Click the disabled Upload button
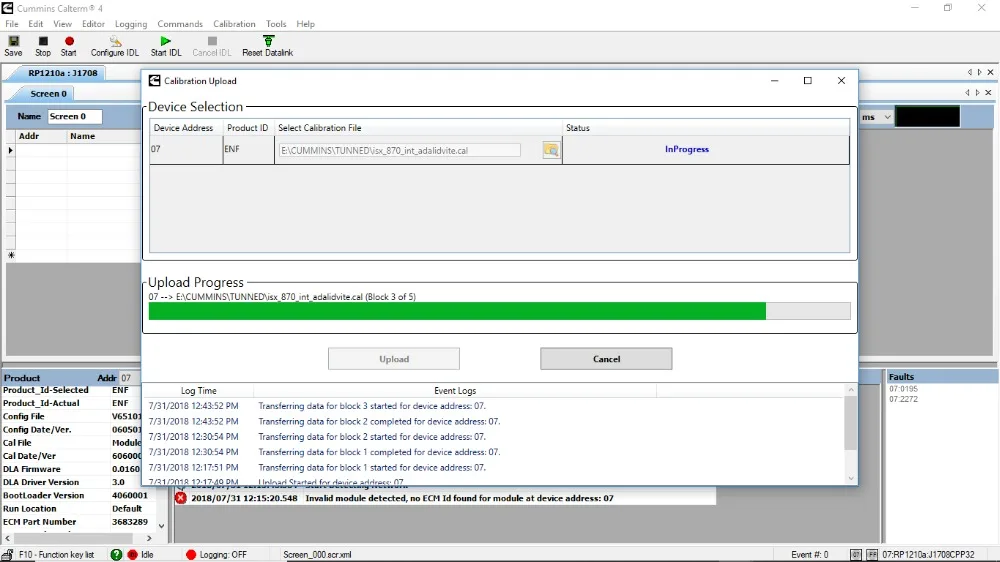The image size is (1000, 562). (393, 359)
